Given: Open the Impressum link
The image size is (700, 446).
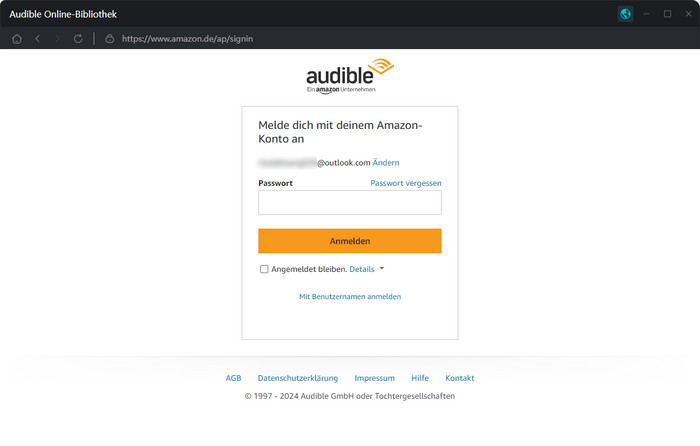Looking at the screenshot, I should point(375,378).
